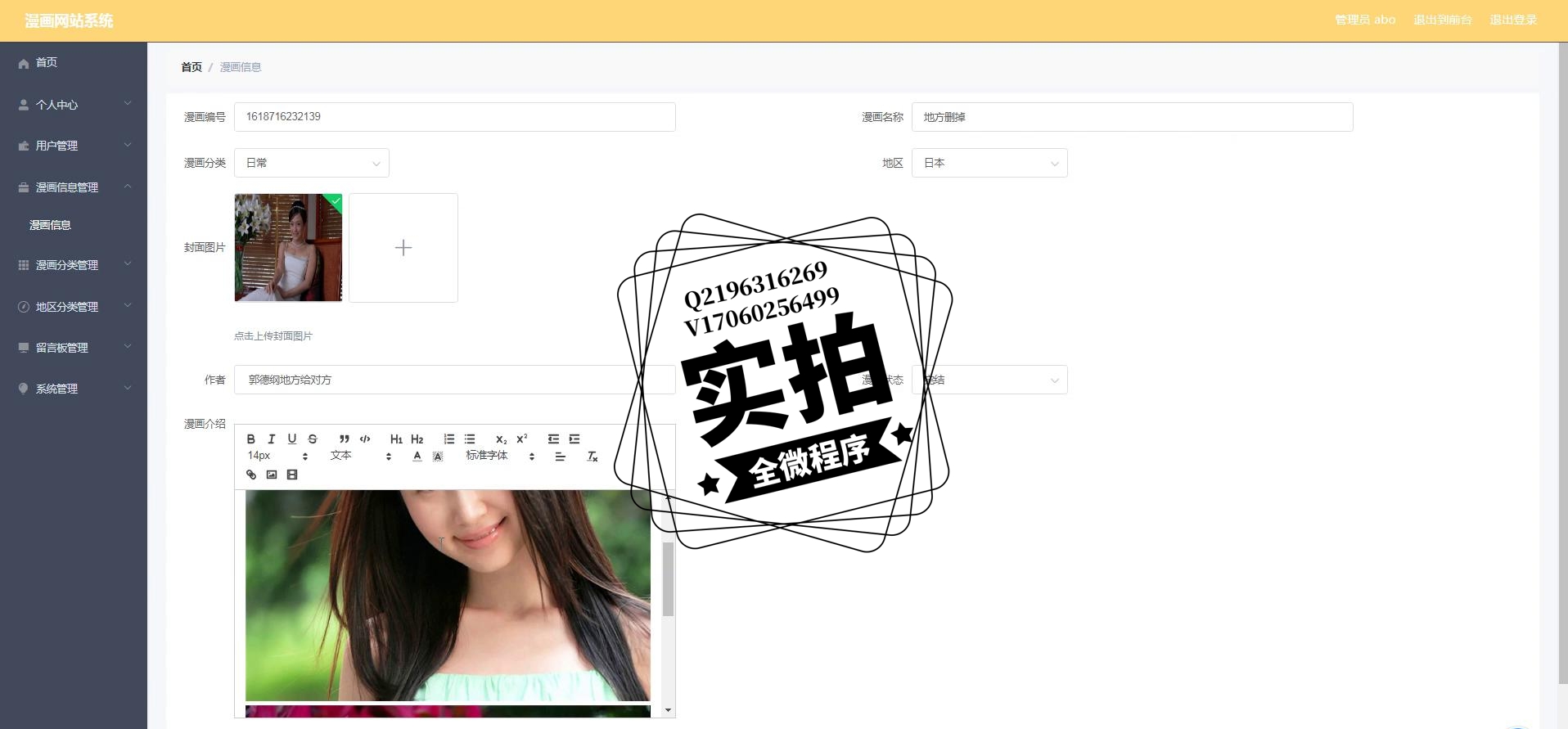Collapse the 漫画信息管理 sidebar menu
This screenshot has width=1568, height=729.
point(74,187)
